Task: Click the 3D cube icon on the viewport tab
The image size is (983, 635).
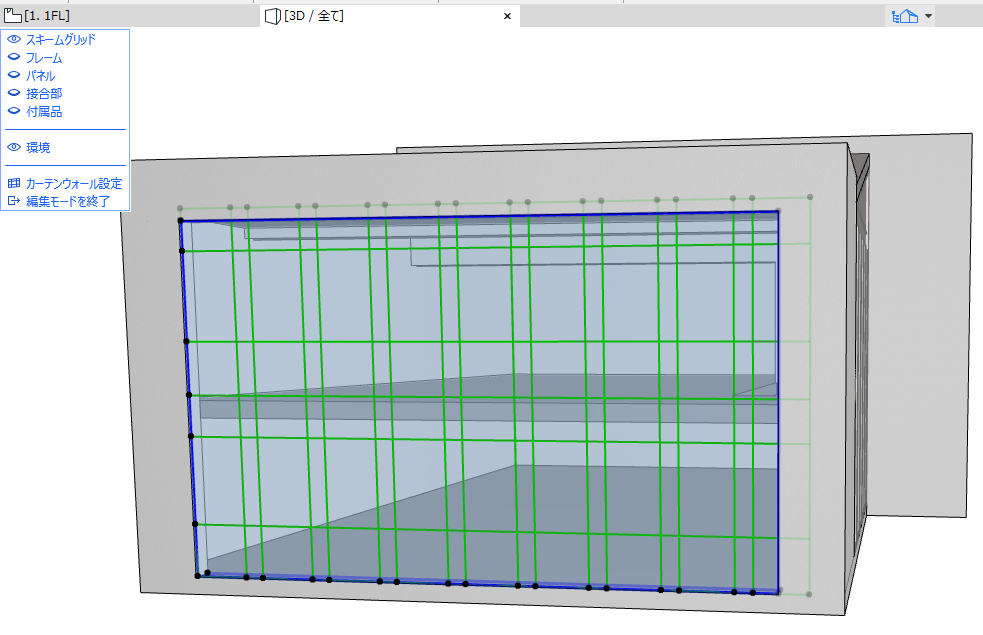Action: pos(272,15)
